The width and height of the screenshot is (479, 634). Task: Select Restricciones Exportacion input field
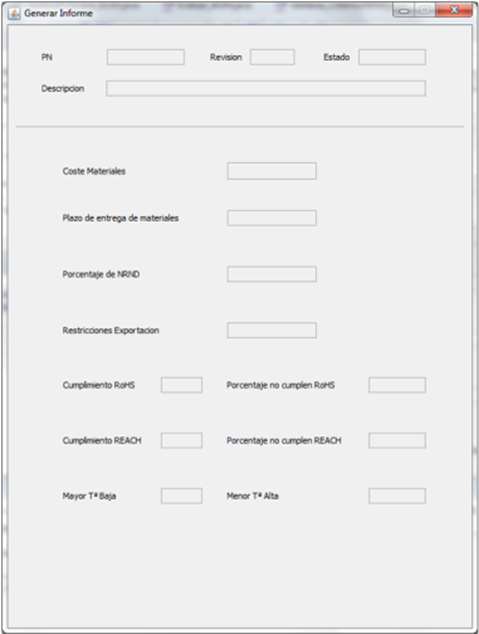click(272, 330)
